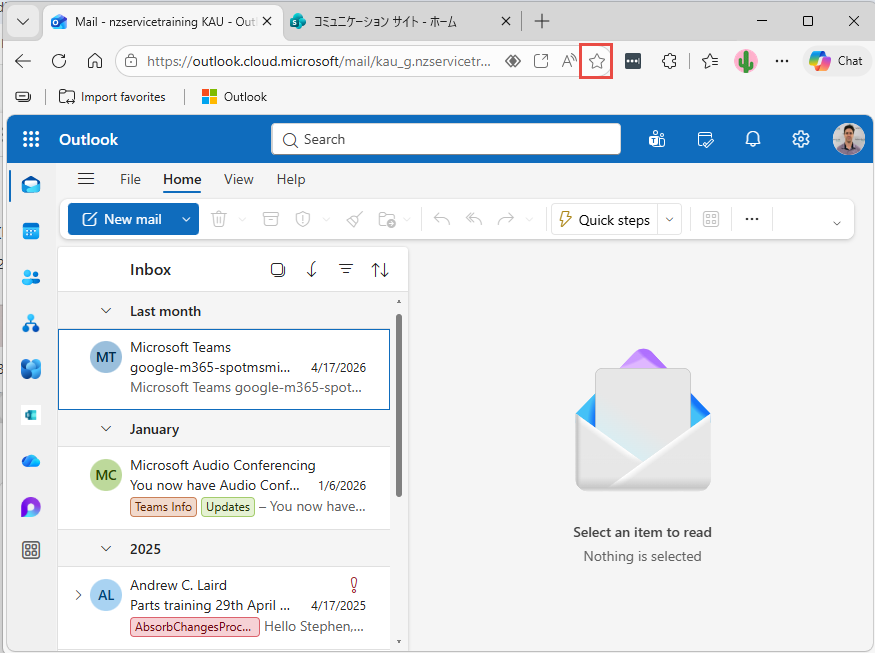Open the Microsoft 365 app launcher grid

pos(31,139)
